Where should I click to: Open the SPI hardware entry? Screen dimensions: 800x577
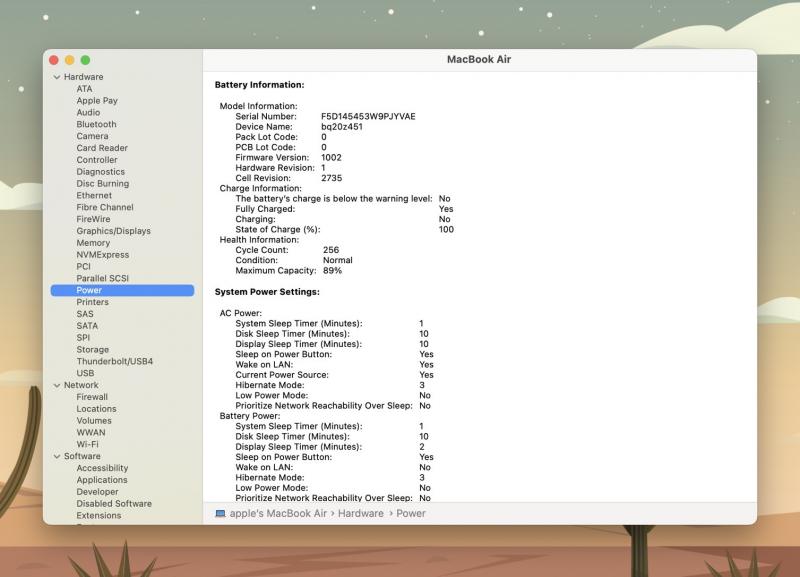83,337
